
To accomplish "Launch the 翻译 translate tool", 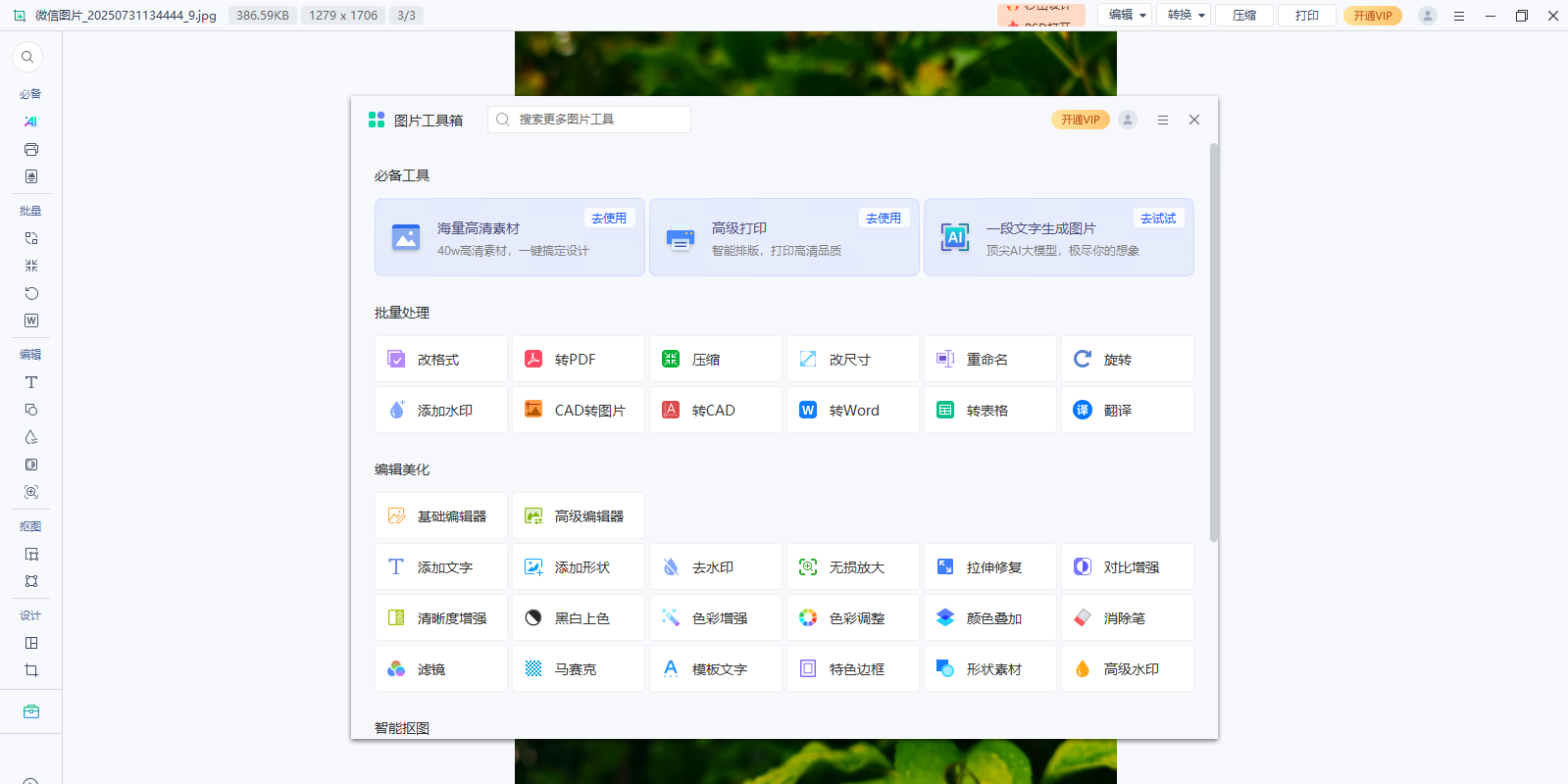I will tap(1127, 411).
